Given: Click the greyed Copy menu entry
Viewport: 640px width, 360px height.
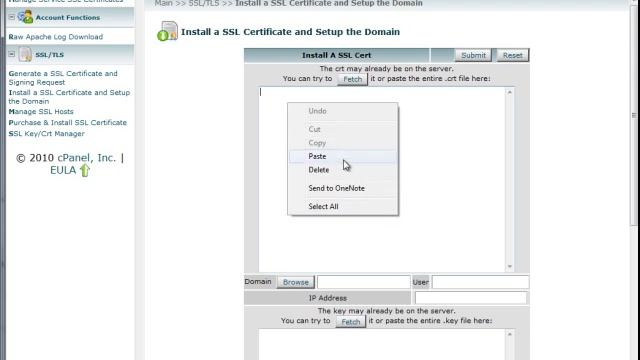Looking at the screenshot, I should coord(343,143).
